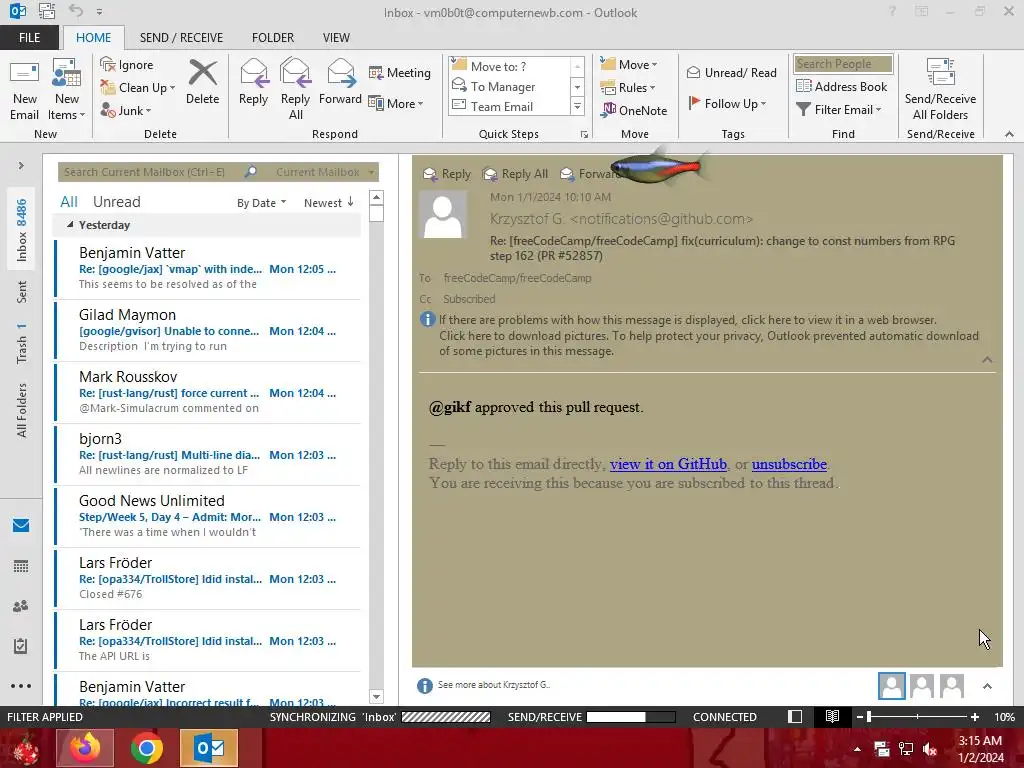Create a New Email

pyautogui.click(x=24, y=91)
